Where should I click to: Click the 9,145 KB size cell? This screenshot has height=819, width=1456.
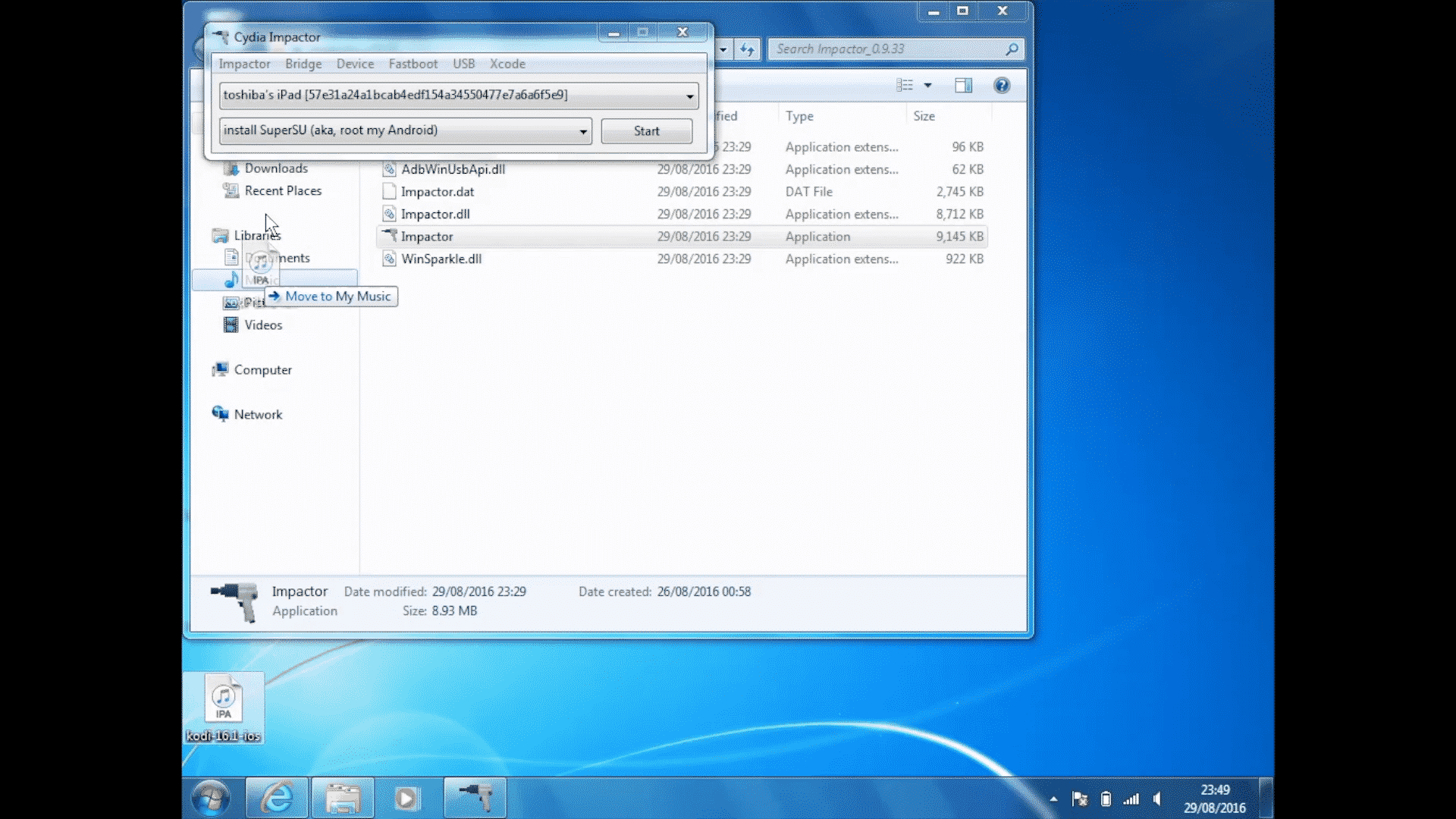pos(959,237)
